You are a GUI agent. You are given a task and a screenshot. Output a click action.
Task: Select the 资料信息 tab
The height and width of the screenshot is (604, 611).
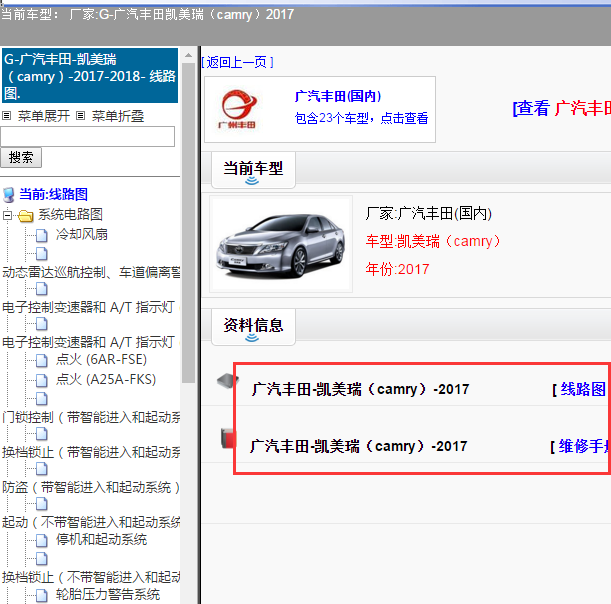(253, 327)
